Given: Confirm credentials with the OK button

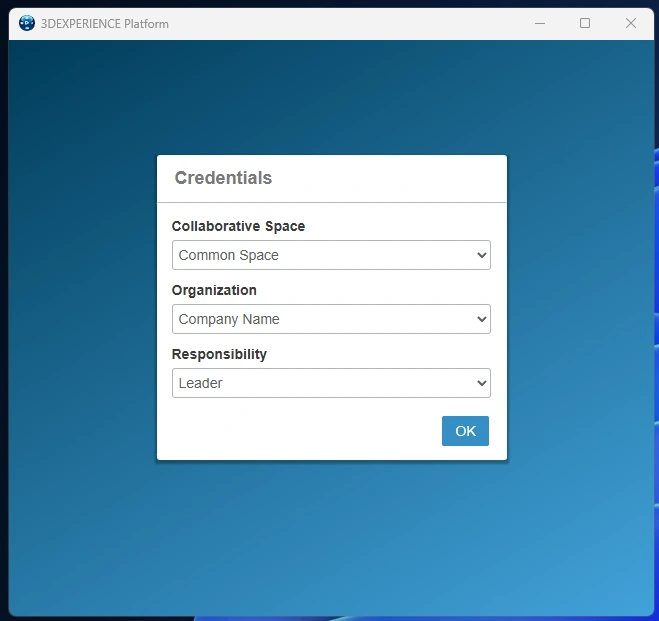Looking at the screenshot, I should [x=465, y=431].
